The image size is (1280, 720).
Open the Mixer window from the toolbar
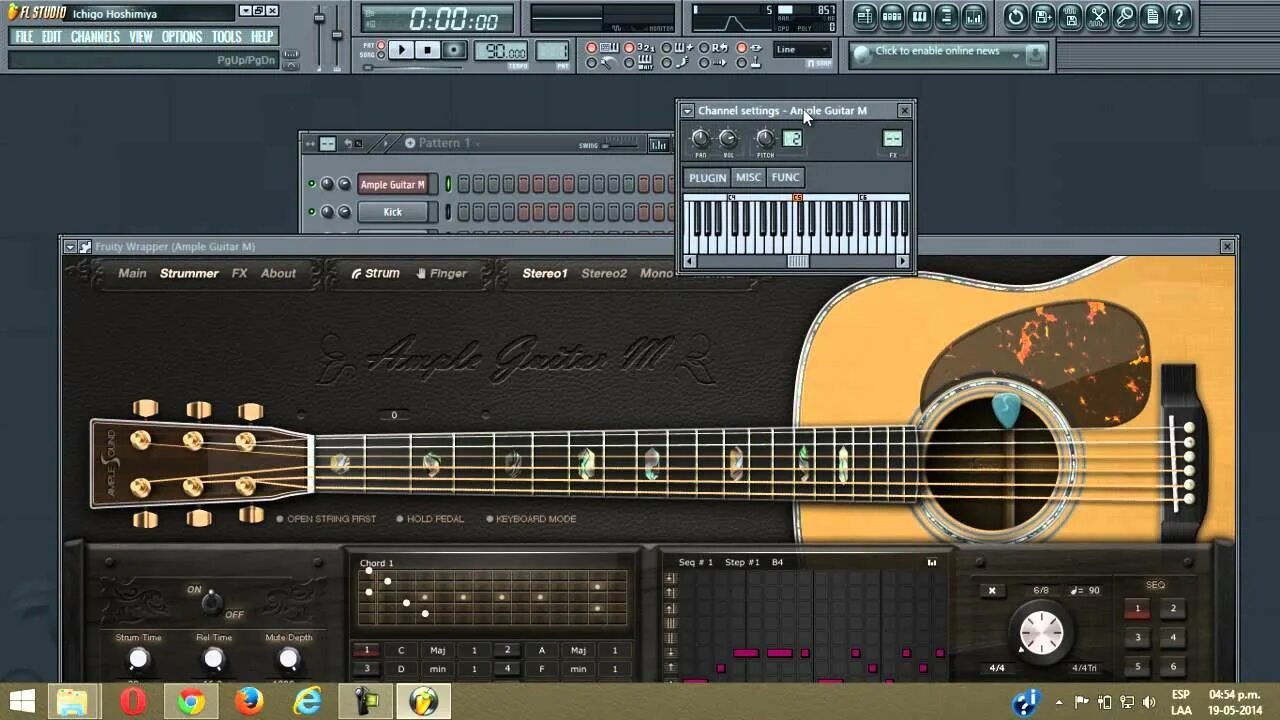click(973, 17)
